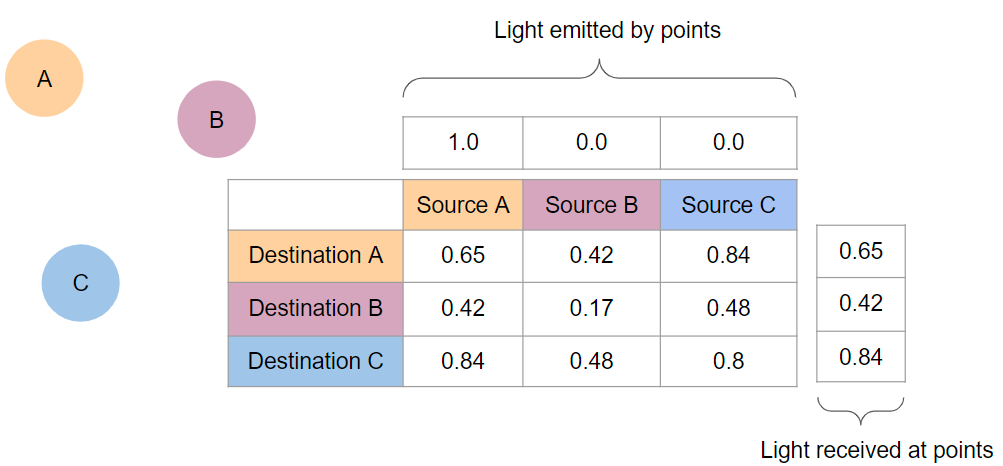Viewport: 1003px width, 466px height.
Task: Click the emitted light cell showing 1.0
Action: coord(463,142)
